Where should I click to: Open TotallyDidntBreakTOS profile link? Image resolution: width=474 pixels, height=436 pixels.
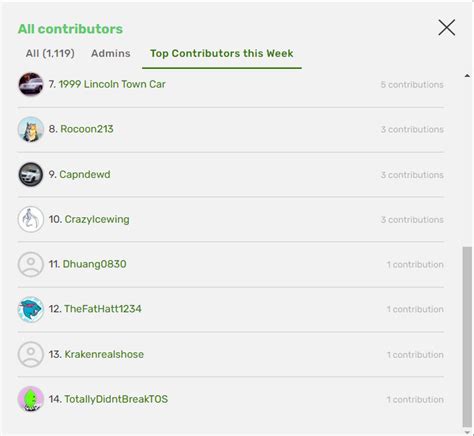click(x=116, y=399)
